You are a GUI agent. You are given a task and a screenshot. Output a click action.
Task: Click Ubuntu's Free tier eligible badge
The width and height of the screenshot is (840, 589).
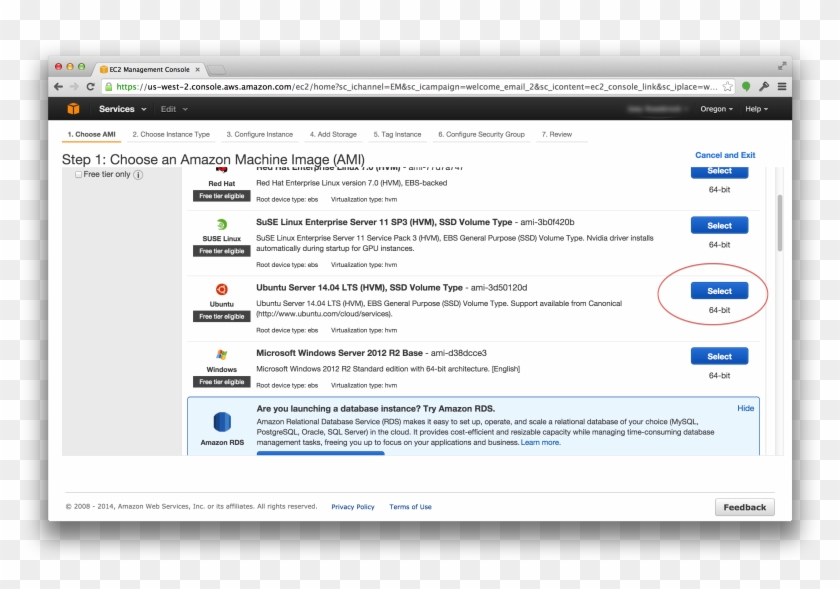[x=222, y=317]
